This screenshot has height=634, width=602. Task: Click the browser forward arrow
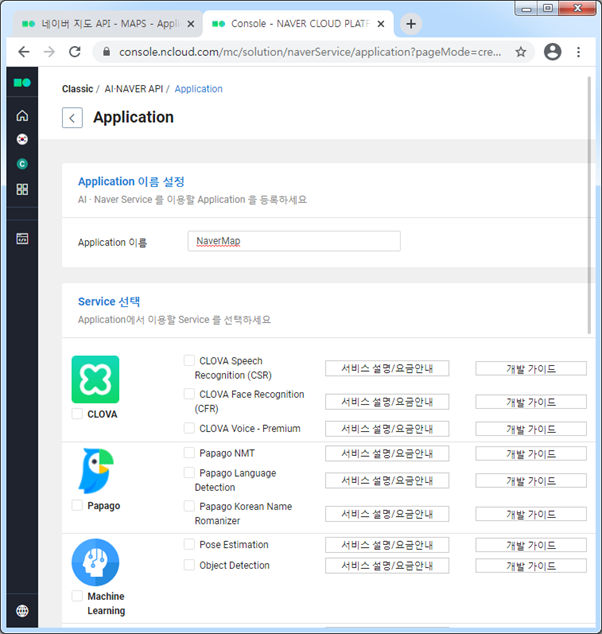pyautogui.click(x=49, y=52)
